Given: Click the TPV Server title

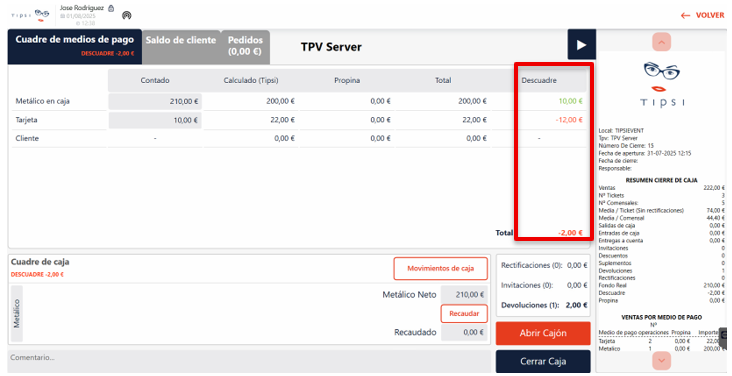Looking at the screenshot, I should pyautogui.click(x=331, y=47).
